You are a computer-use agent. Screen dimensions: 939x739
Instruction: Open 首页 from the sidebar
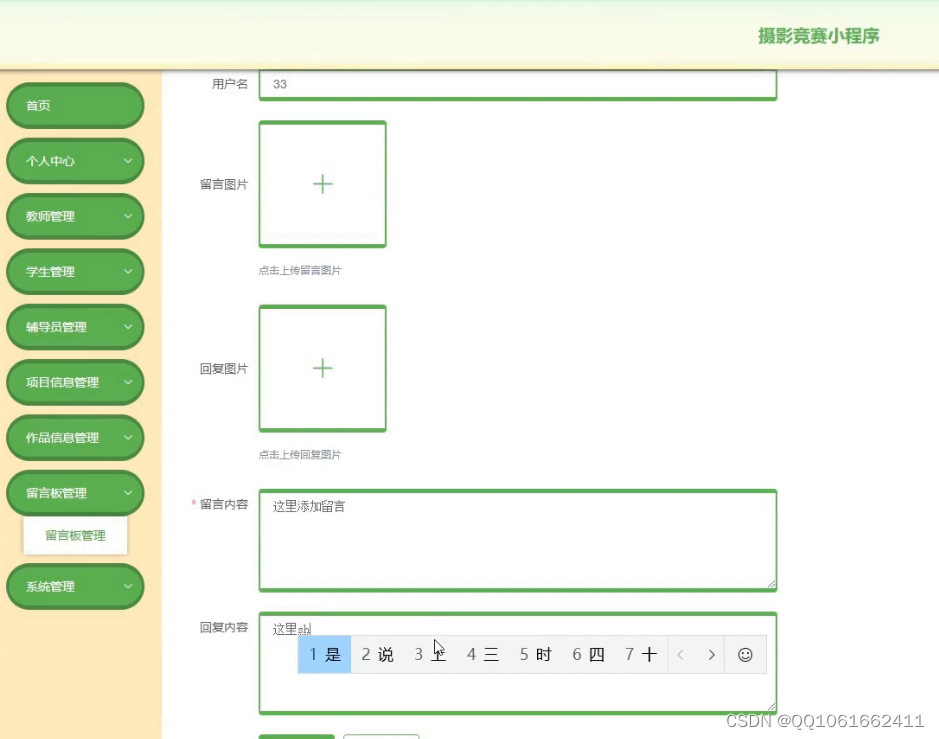click(x=74, y=105)
